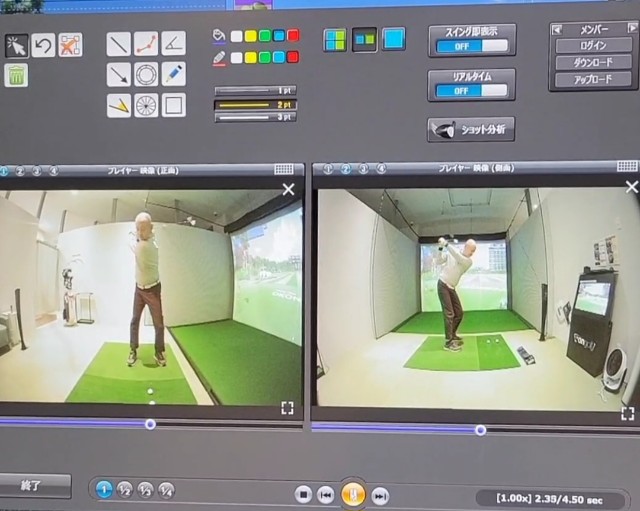
Task: Select the pointer selection tool
Action: pos(16,45)
